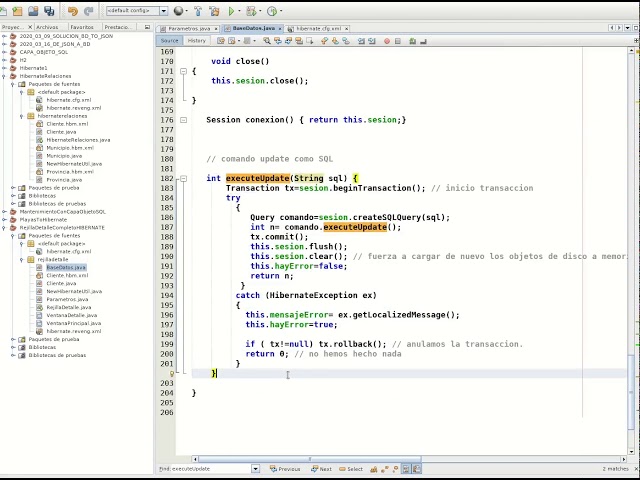
Task: Click the Find Selection magnifier icon
Action: click(x=267, y=41)
